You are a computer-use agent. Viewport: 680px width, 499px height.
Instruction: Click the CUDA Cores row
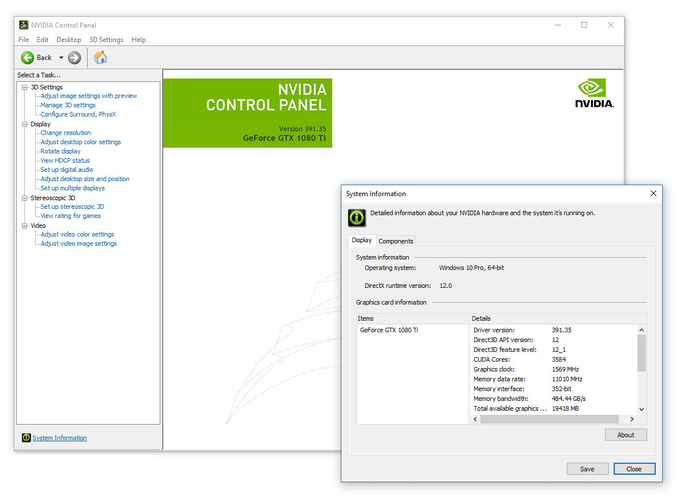553,359
